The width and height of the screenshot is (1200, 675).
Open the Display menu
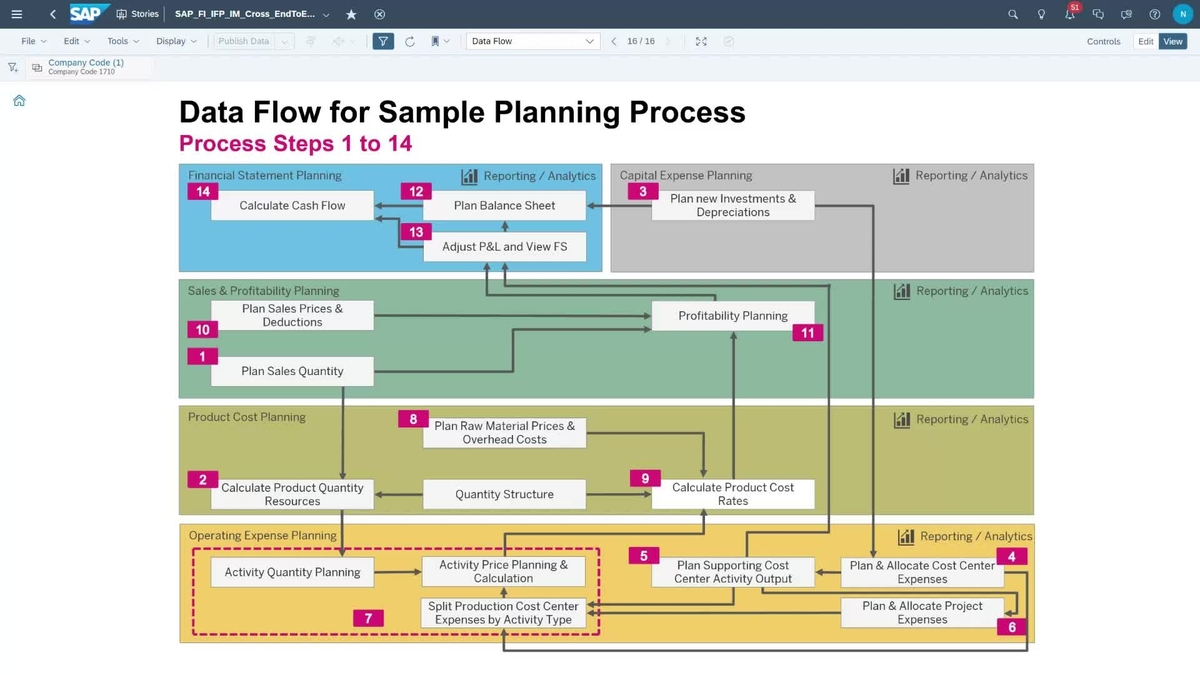coord(172,41)
